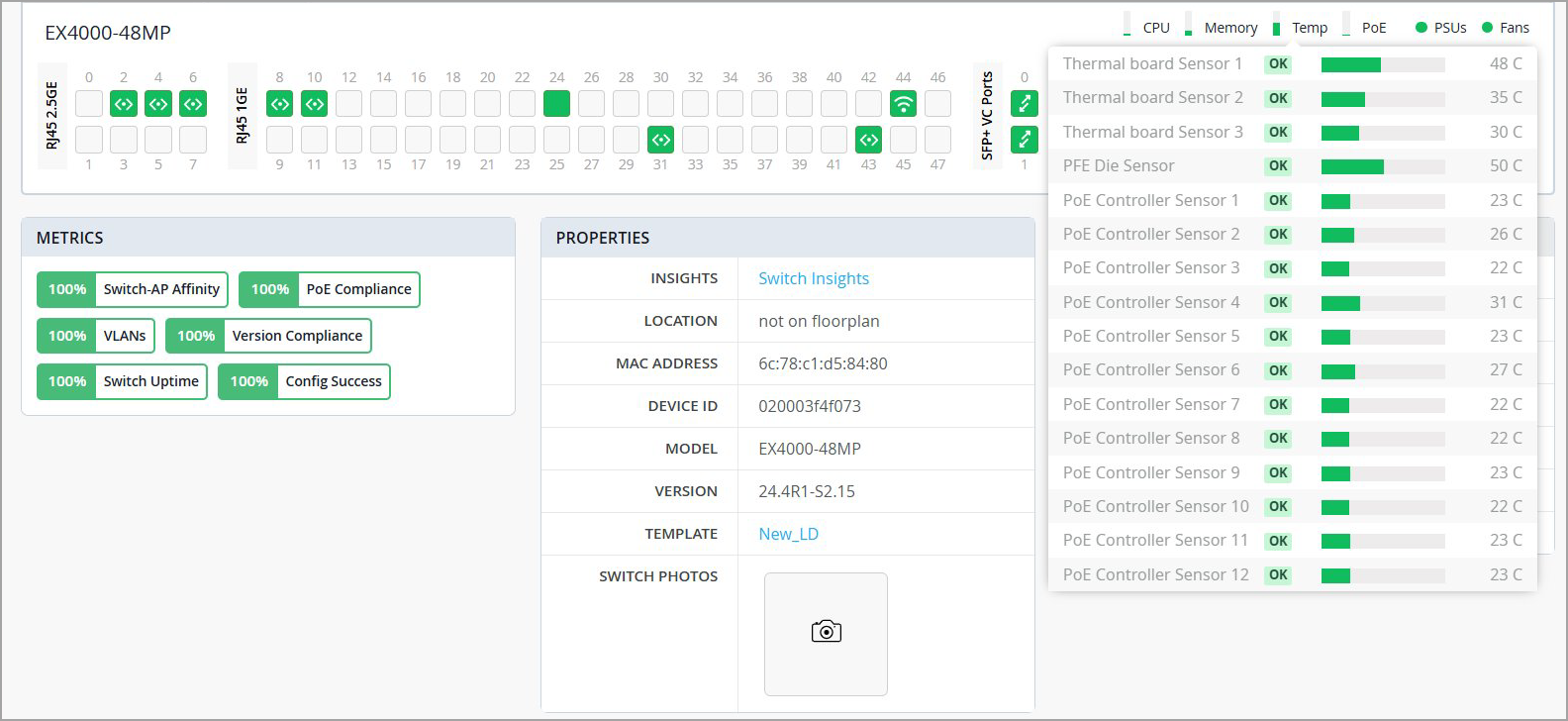Click the 26 C reading of PoE Controller Sensor 2
The width and height of the screenshot is (1568, 721).
click(1506, 234)
